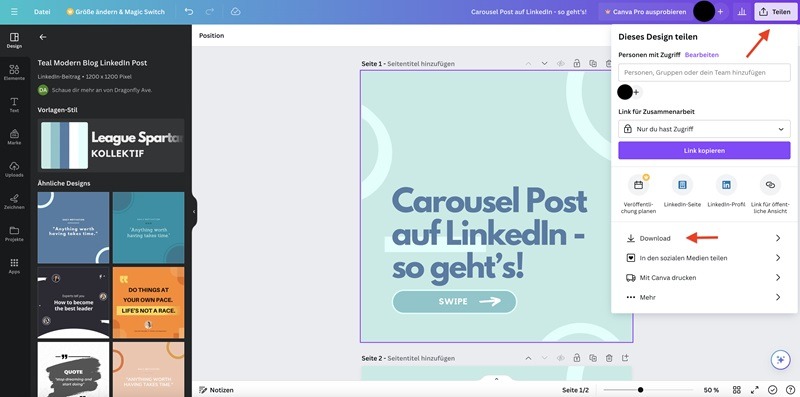The image size is (800, 397).
Task: Select teal 'Anything worth having' template
Action: pyautogui.click(x=148, y=228)
